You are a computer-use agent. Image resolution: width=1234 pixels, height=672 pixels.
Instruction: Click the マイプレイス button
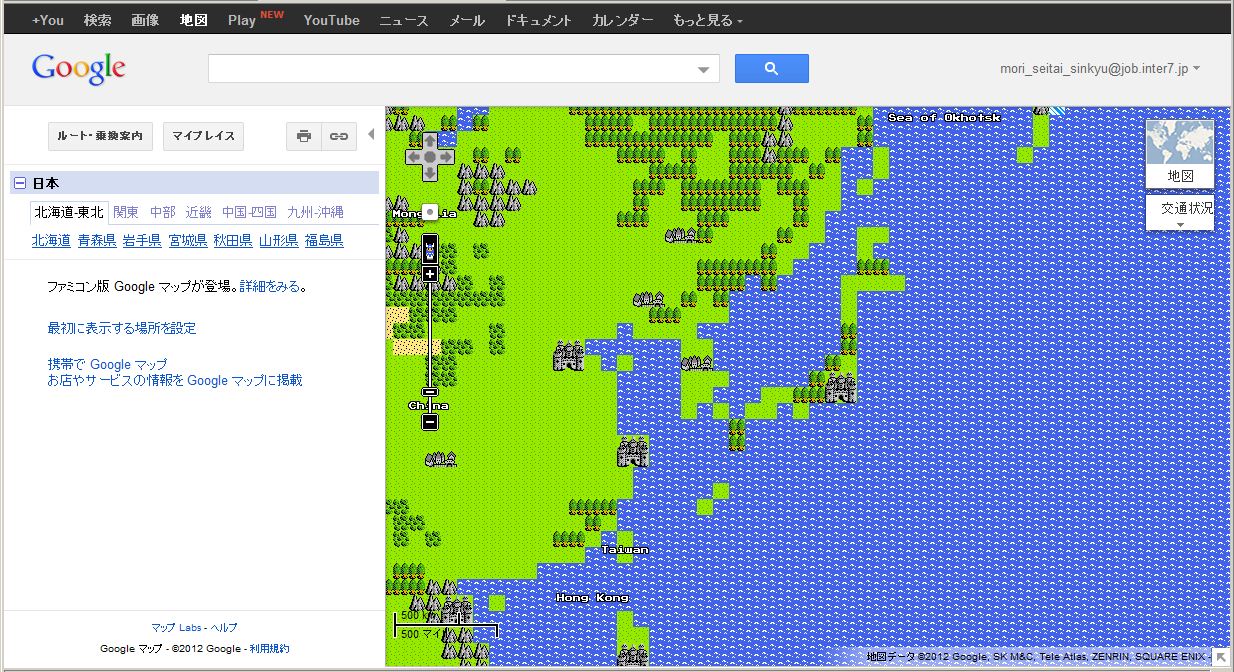[x=203, y=136]
